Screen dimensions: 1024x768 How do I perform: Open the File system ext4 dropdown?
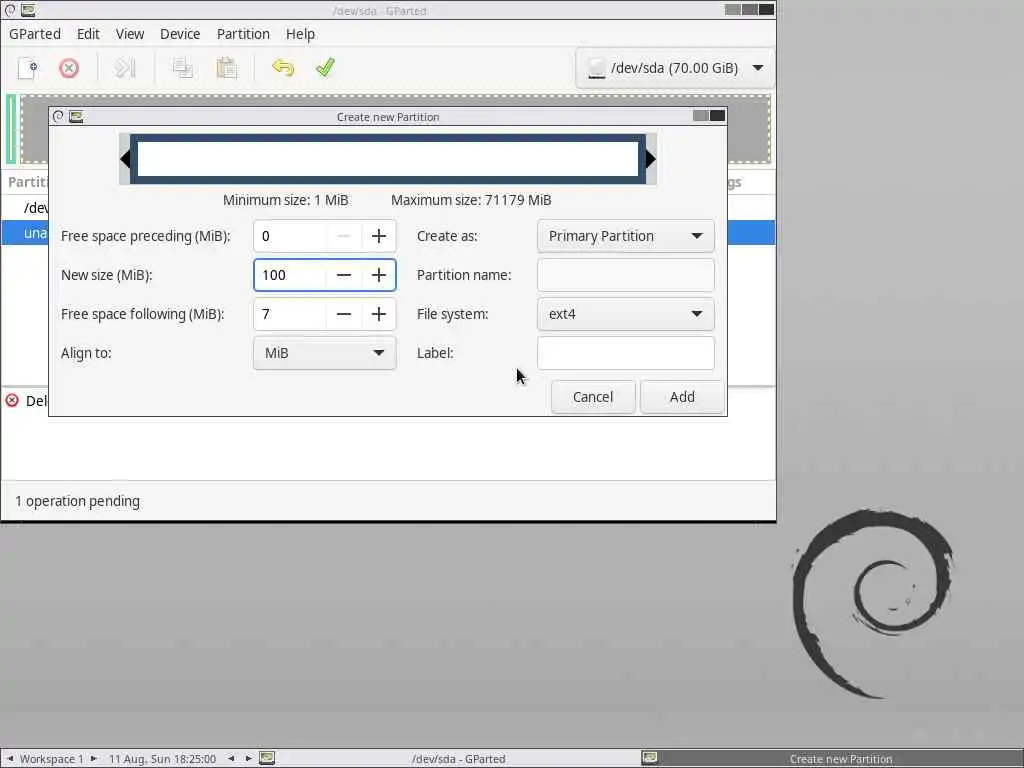tap(626, 314)
